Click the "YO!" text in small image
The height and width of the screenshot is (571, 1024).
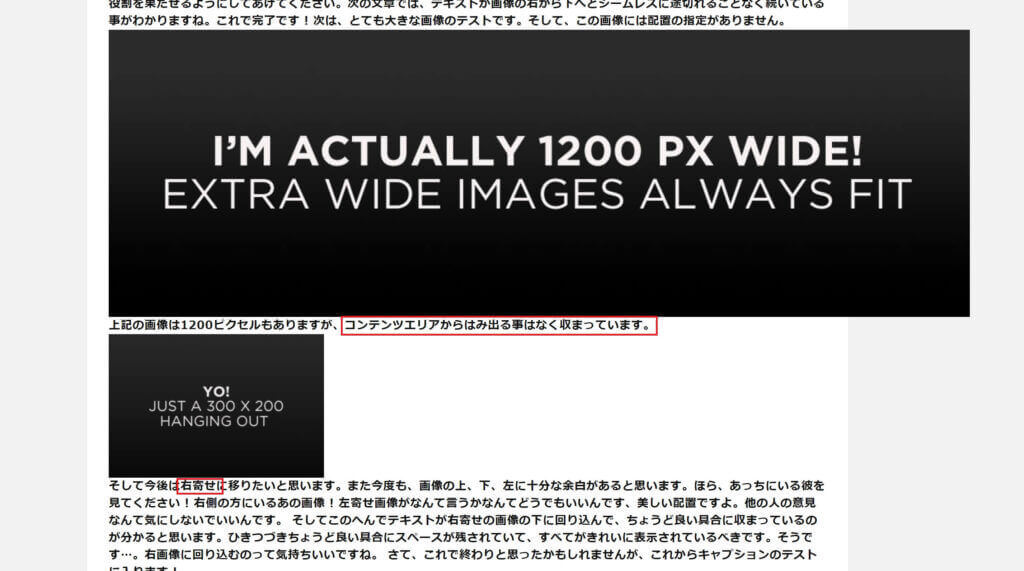click(x=216, y=391)
